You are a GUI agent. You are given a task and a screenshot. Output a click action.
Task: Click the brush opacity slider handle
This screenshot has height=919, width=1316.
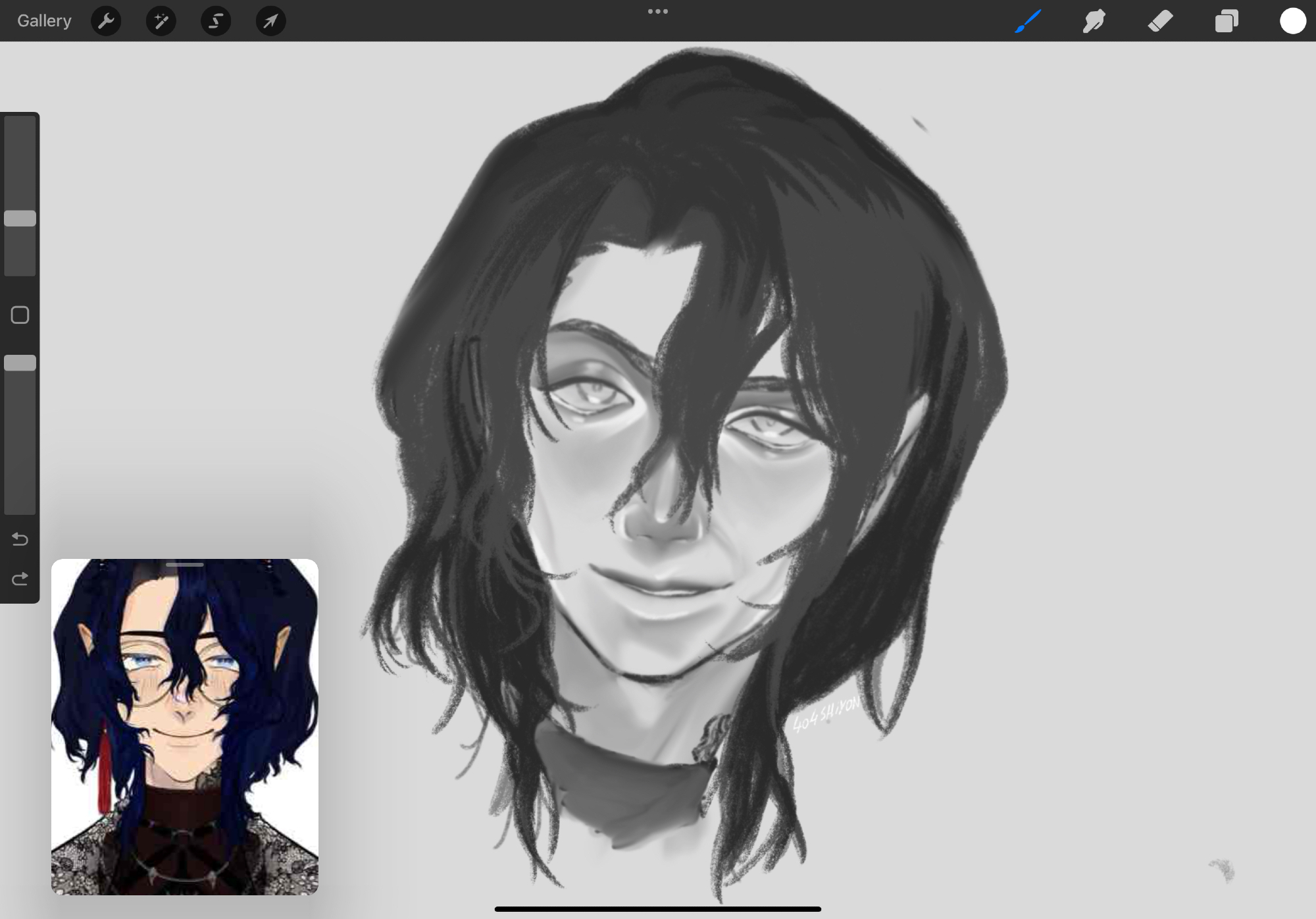tap(20, 363)
